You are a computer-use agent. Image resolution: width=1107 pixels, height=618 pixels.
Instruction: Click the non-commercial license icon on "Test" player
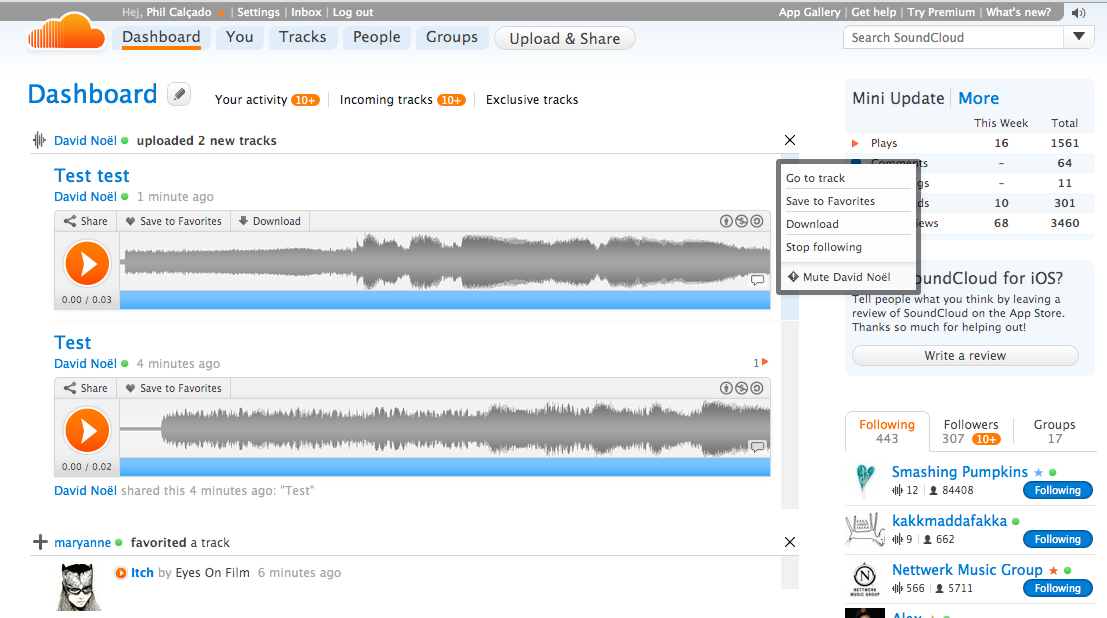[741, 388]
